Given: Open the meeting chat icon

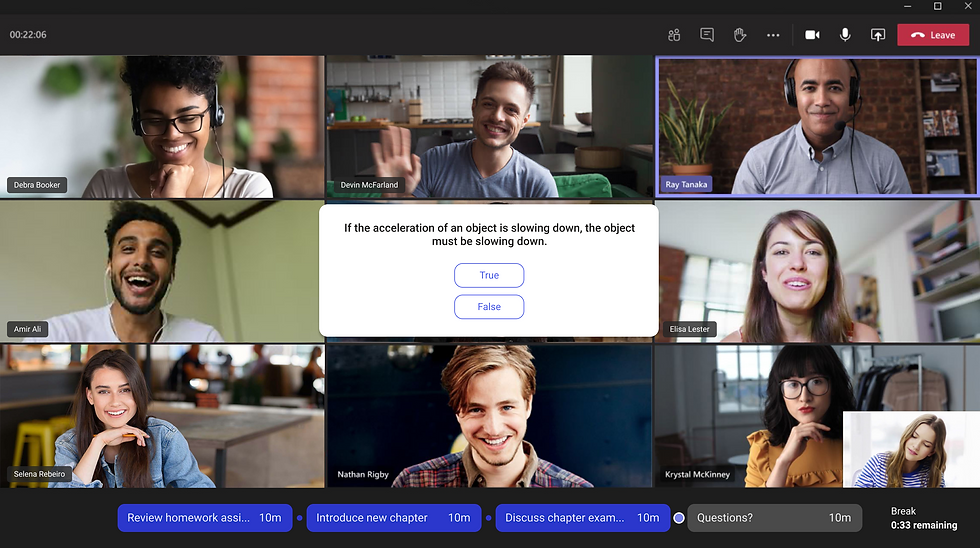Looking at the screenshot, I should tap(707, 34).
